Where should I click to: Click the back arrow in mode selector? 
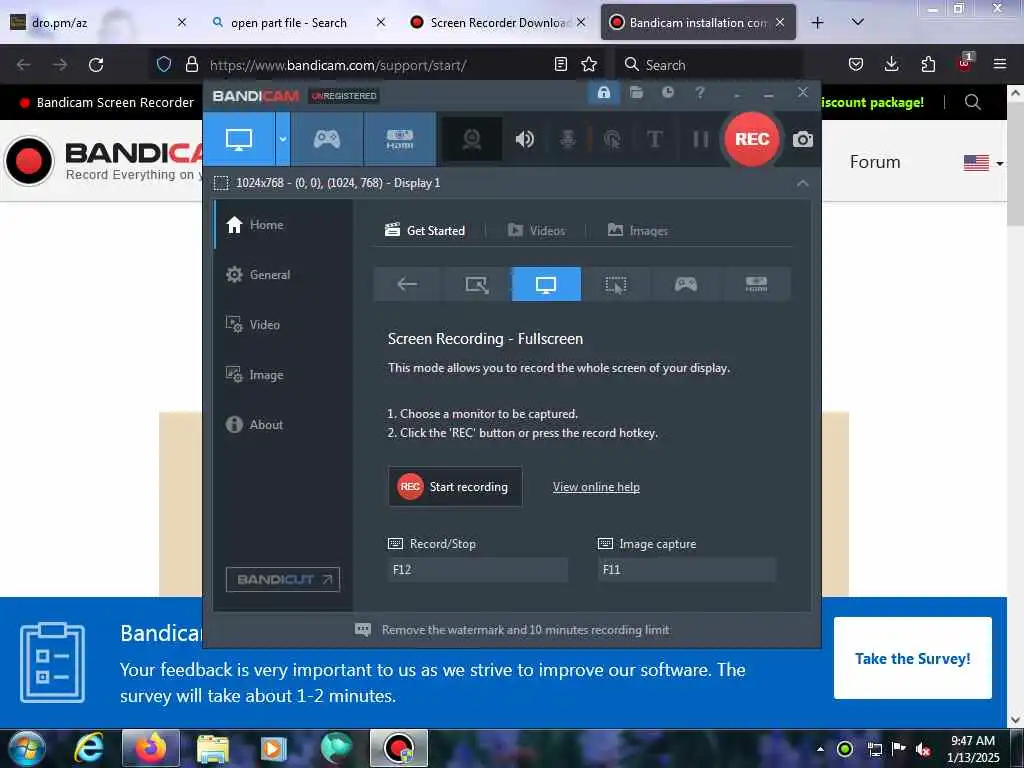coord(408,284)
